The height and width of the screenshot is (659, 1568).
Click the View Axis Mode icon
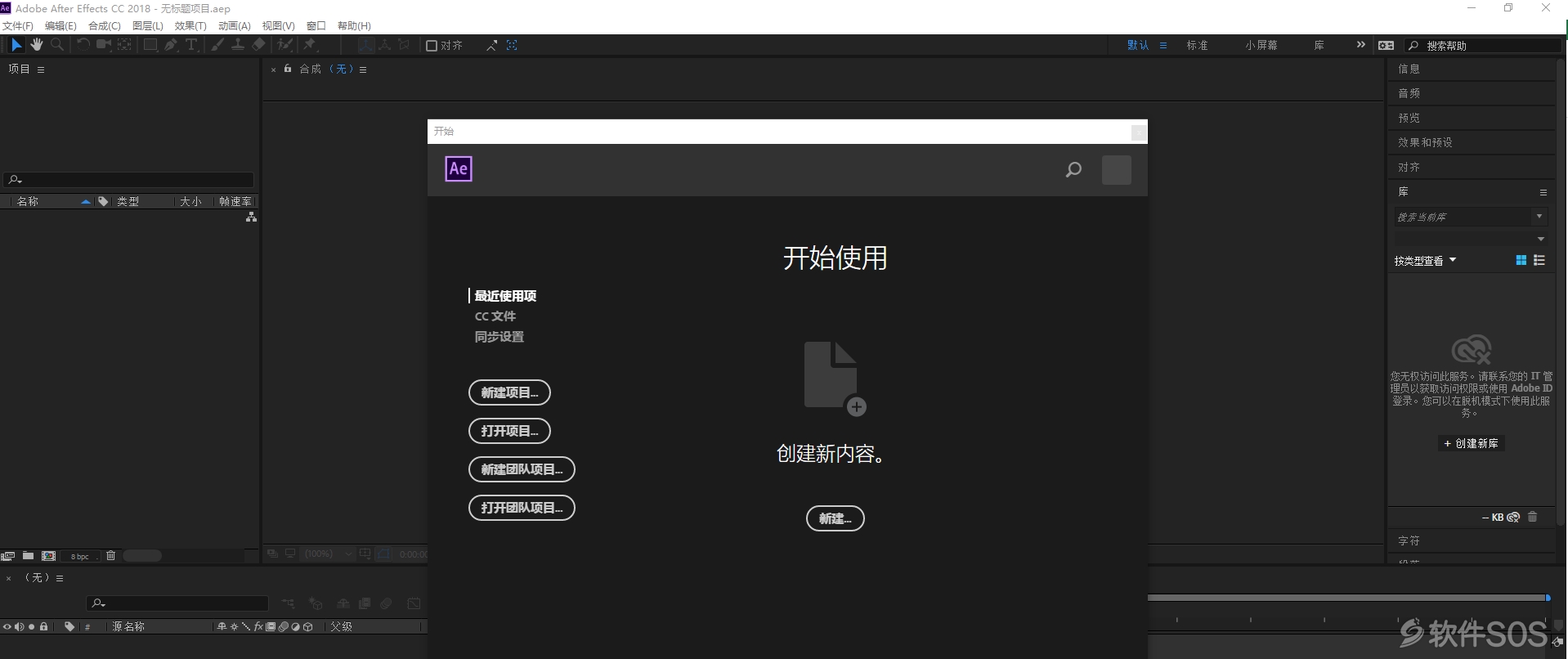pos(404,45)
